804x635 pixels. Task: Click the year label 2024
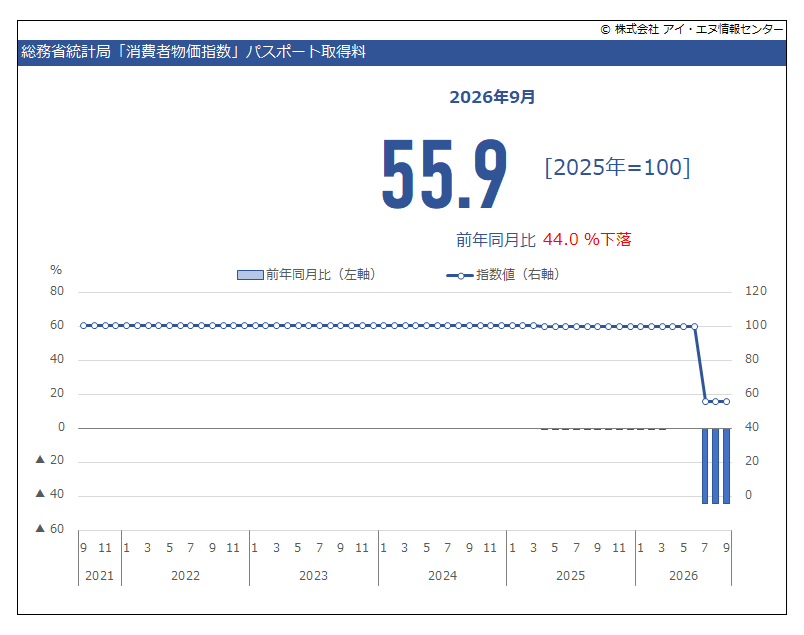click(443, 576)
